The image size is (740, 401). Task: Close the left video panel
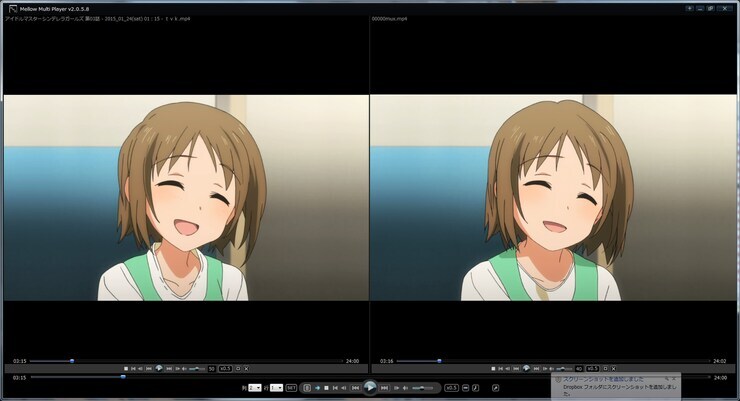coord(246,368)
